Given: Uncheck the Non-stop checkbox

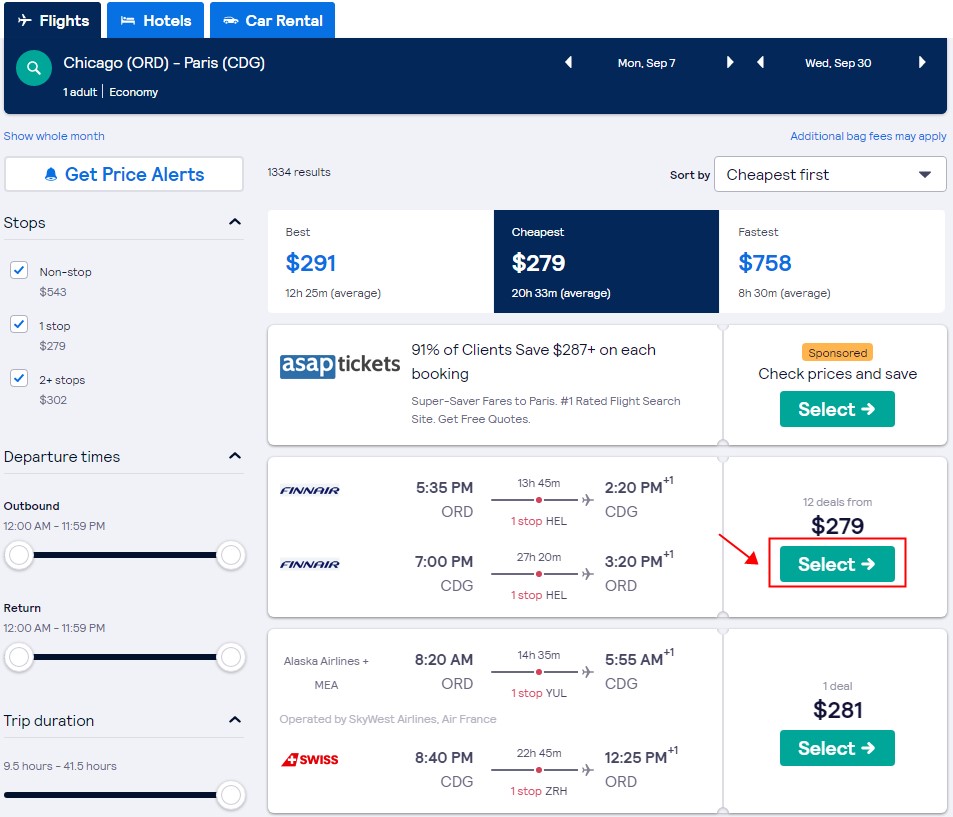Looking at the screenshot, I should 19,270.
